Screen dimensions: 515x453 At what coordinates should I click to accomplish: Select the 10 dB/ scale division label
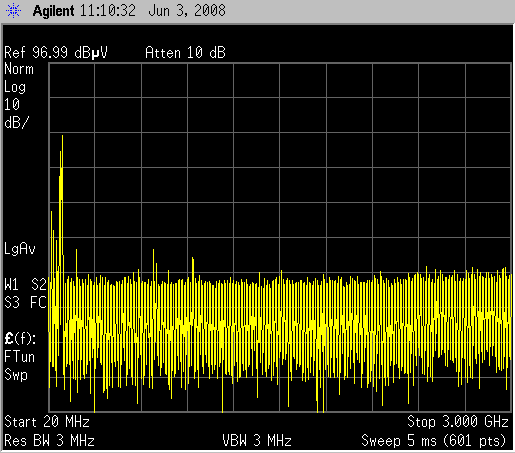17,114
